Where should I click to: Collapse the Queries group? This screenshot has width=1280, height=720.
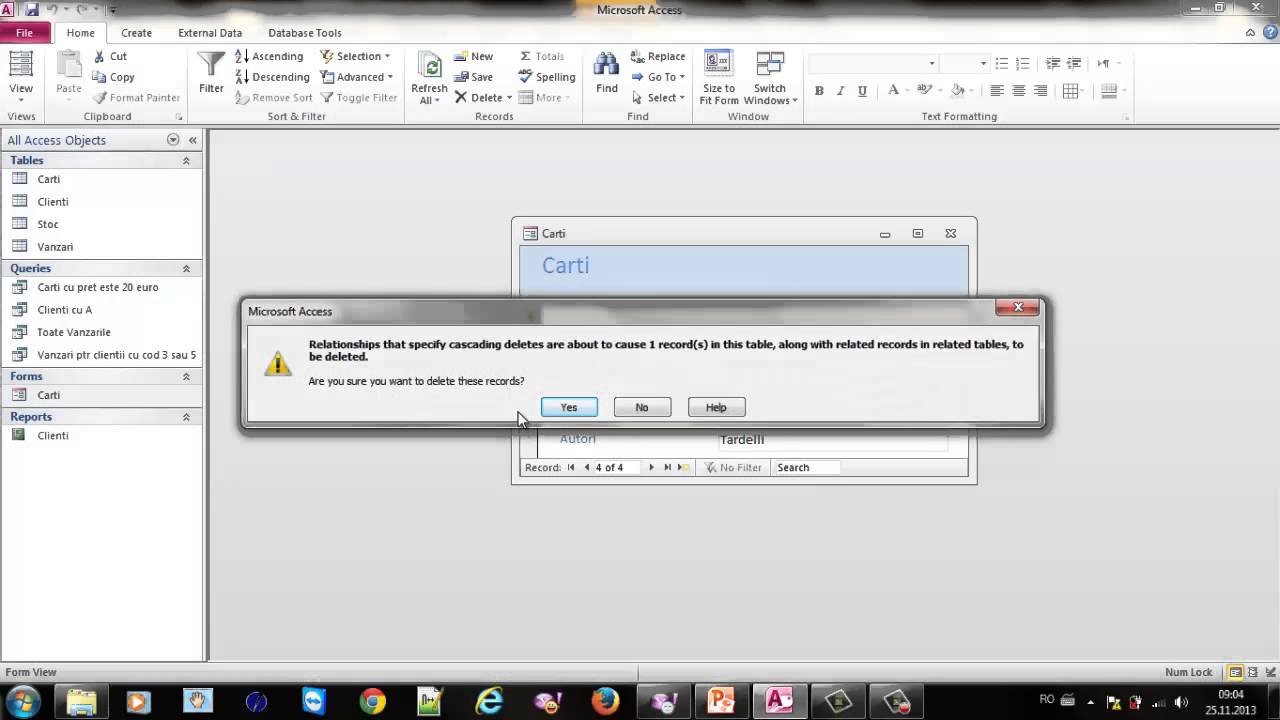[x=186, y=268]
